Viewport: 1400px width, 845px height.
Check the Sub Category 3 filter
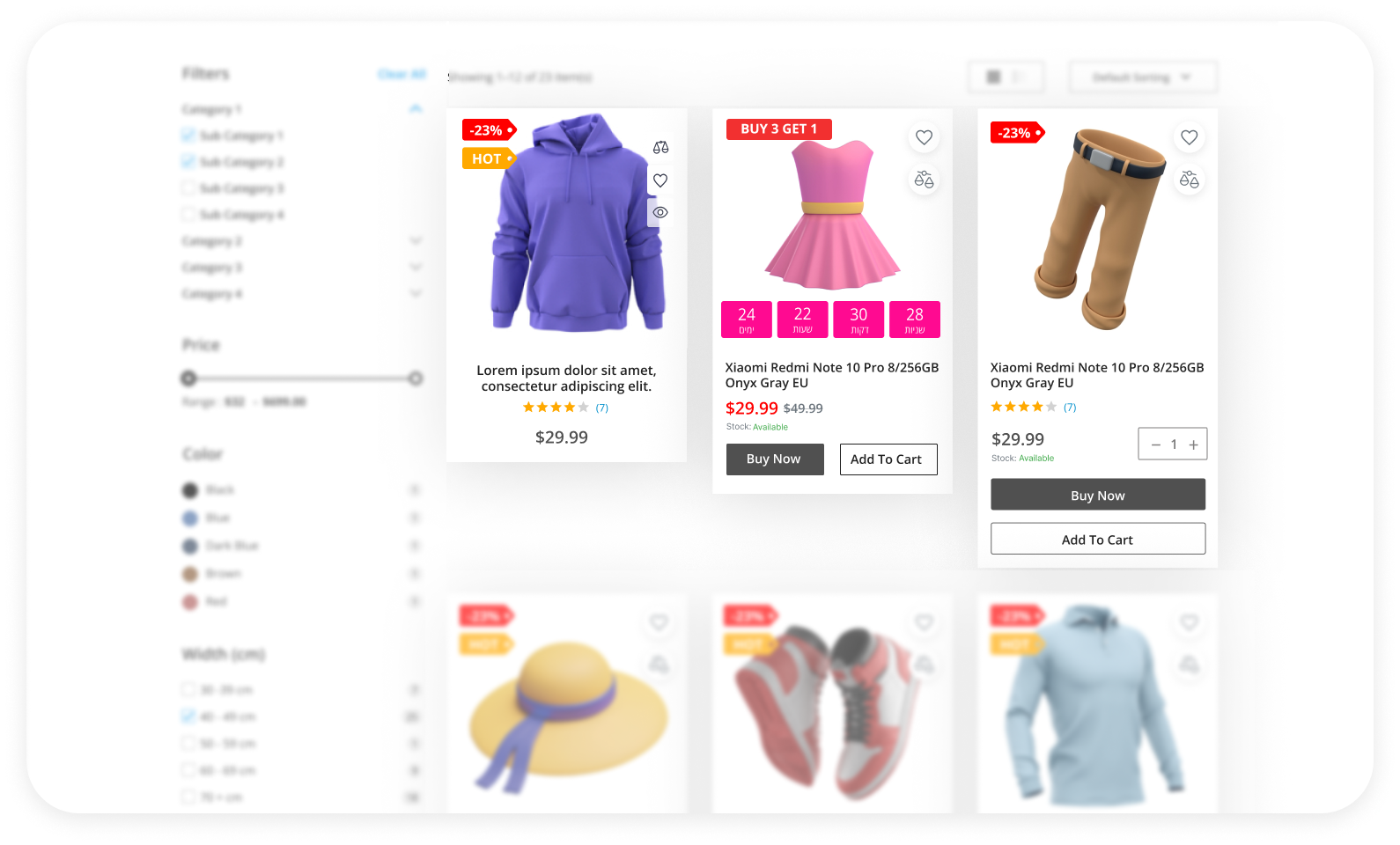click(x=188, y=188)
